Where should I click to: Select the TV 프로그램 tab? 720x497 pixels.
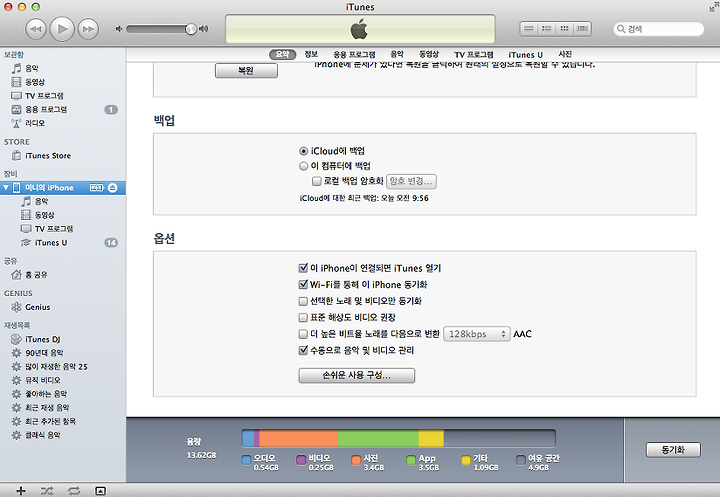(x=474, y=54)
